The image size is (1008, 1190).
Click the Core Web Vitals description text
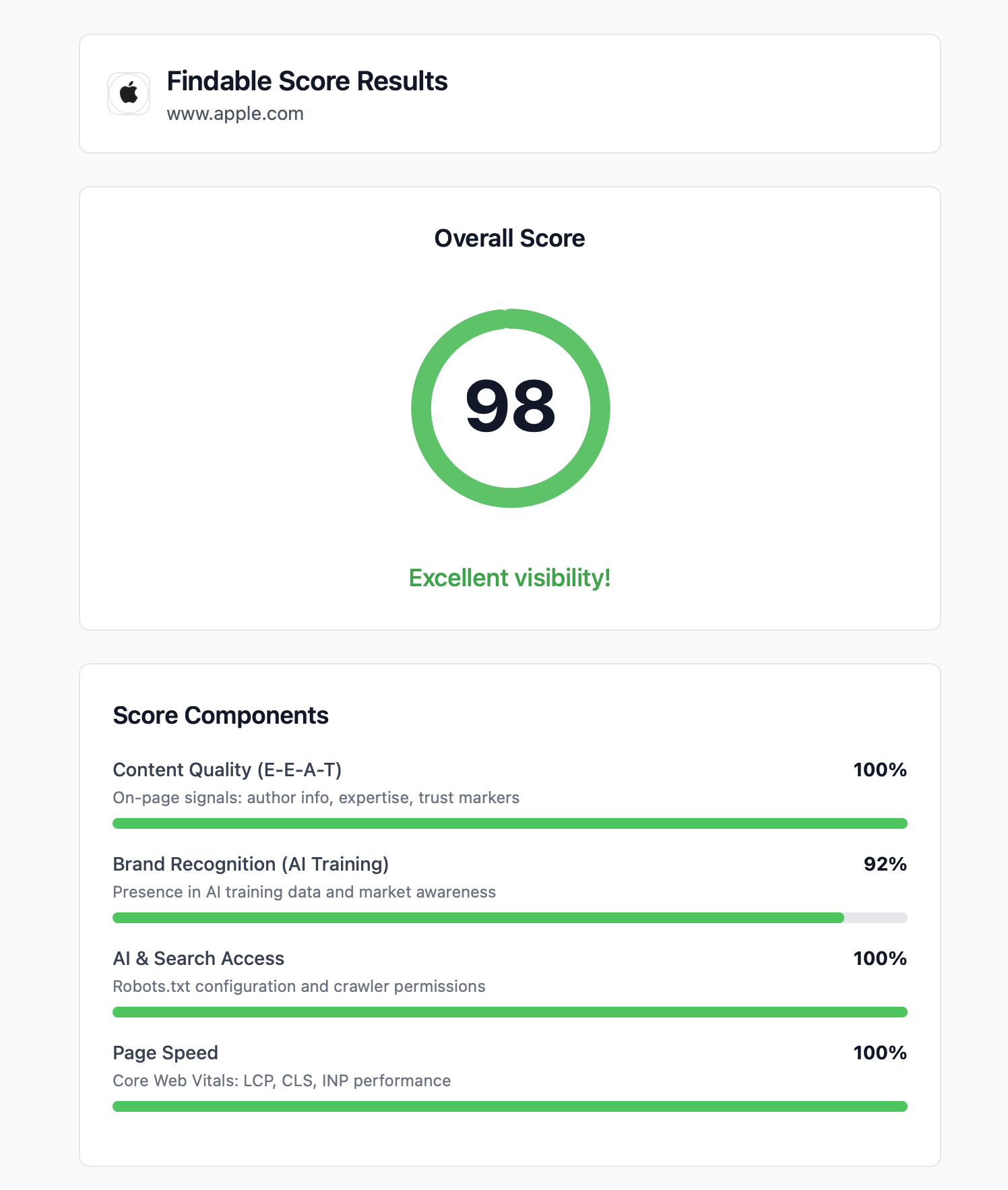pyautogui.click(x=282, y=1081)
